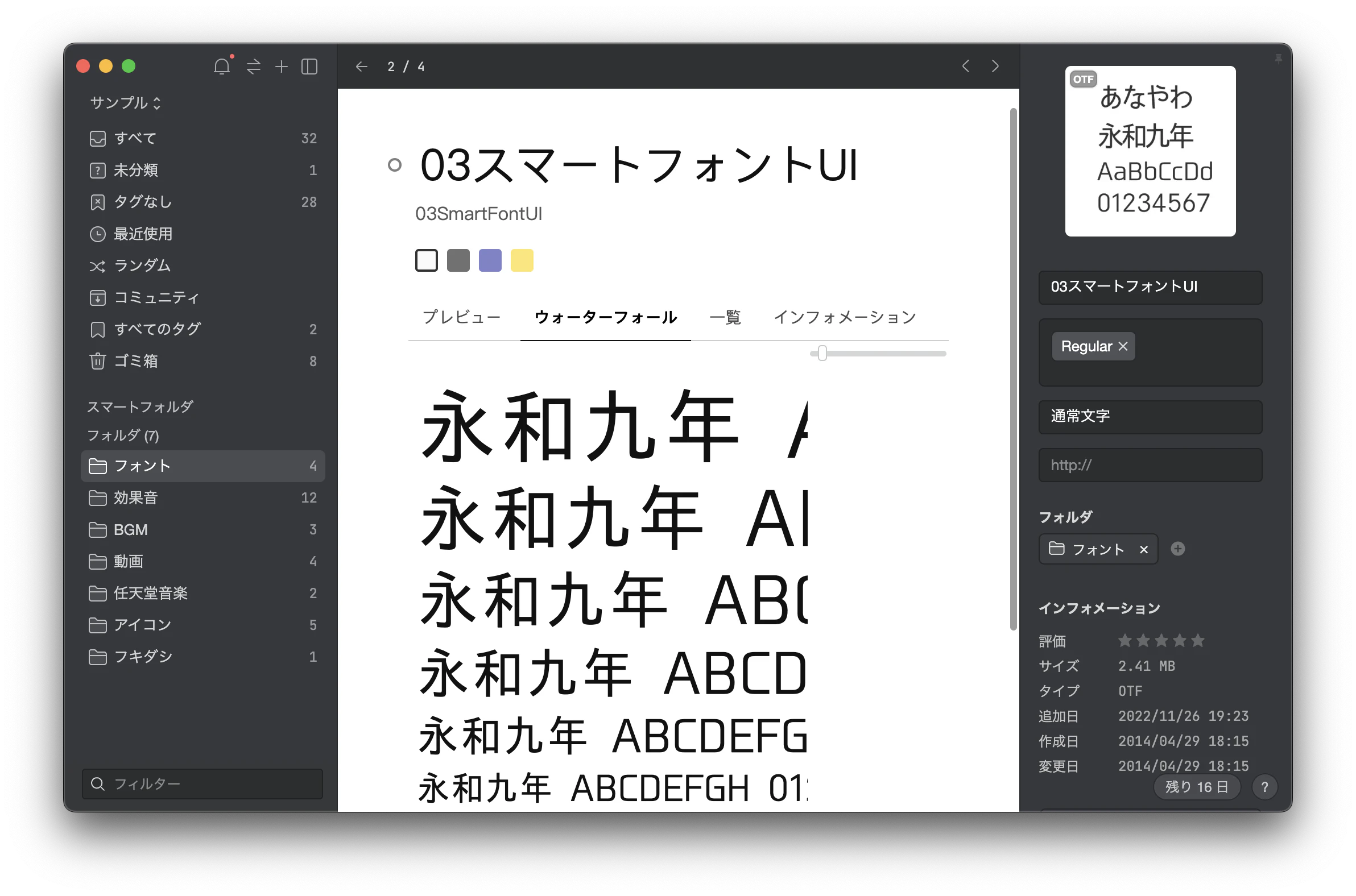The height and width of the screenshot is (896, 1356).
Task: Select the yellow color swatch
Action: tap(522, 260)
